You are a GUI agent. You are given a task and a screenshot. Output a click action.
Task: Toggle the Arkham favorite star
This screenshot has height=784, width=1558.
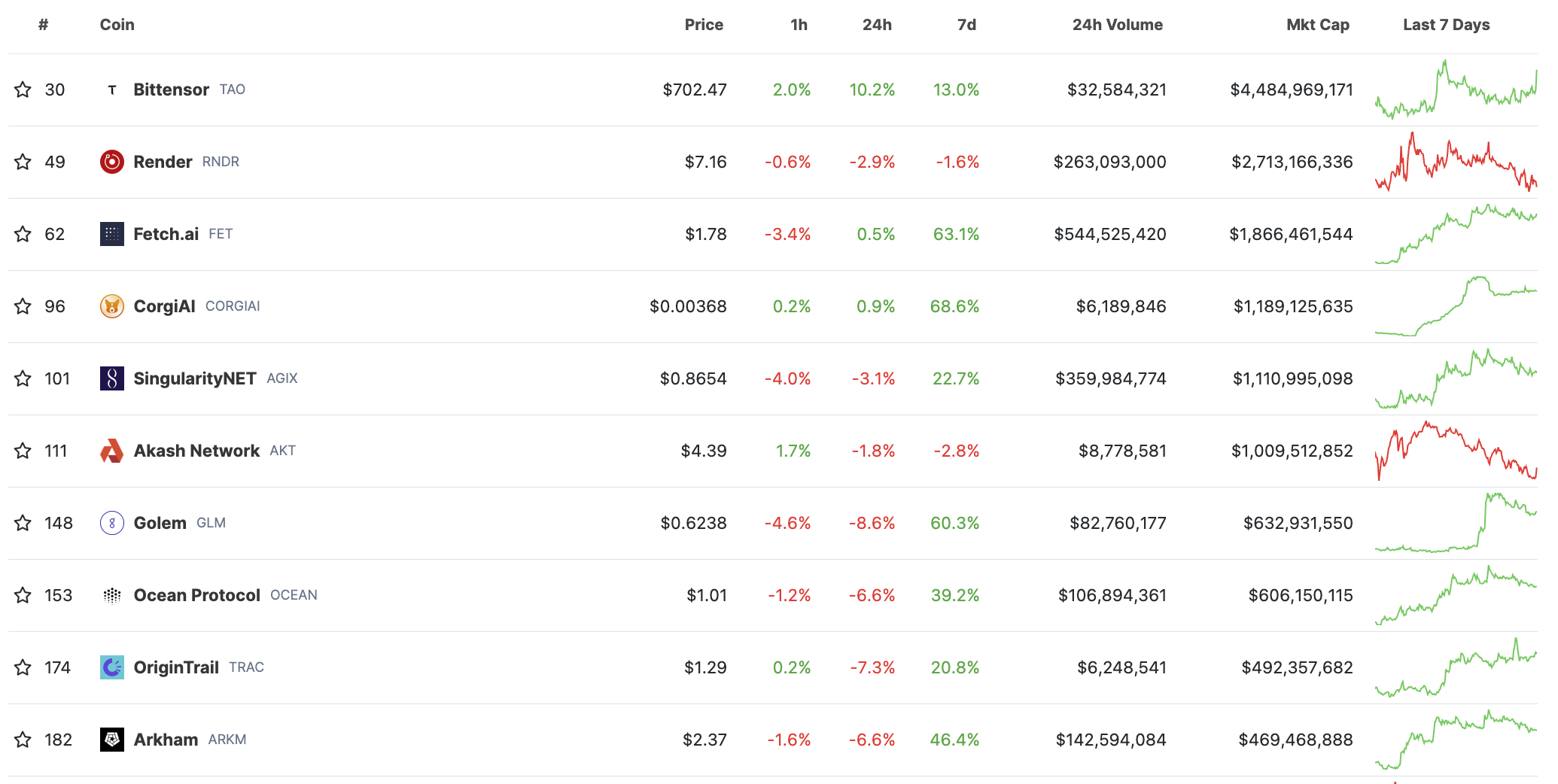click(23, 740)
